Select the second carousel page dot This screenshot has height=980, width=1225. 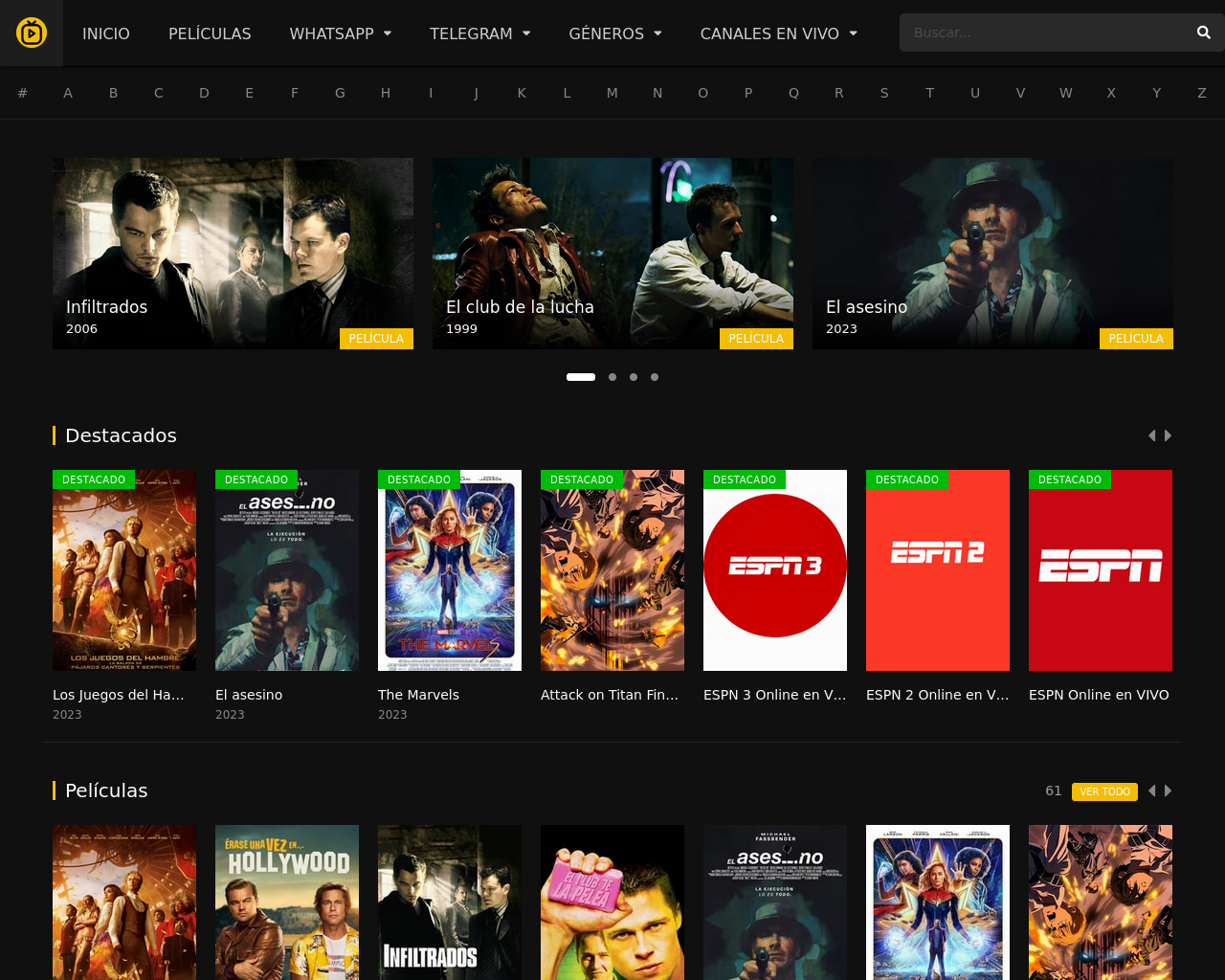coord(612,377)
